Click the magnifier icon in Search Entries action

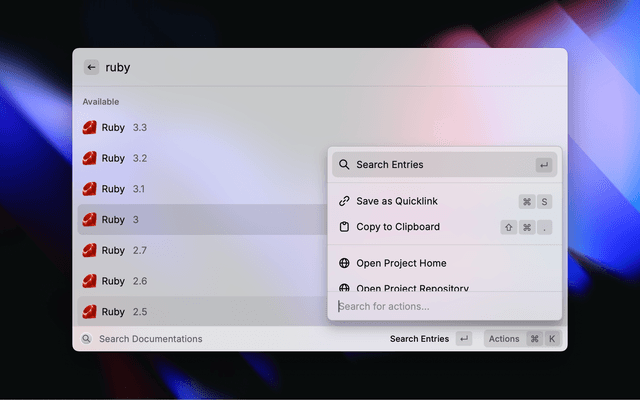coord(344,165)
